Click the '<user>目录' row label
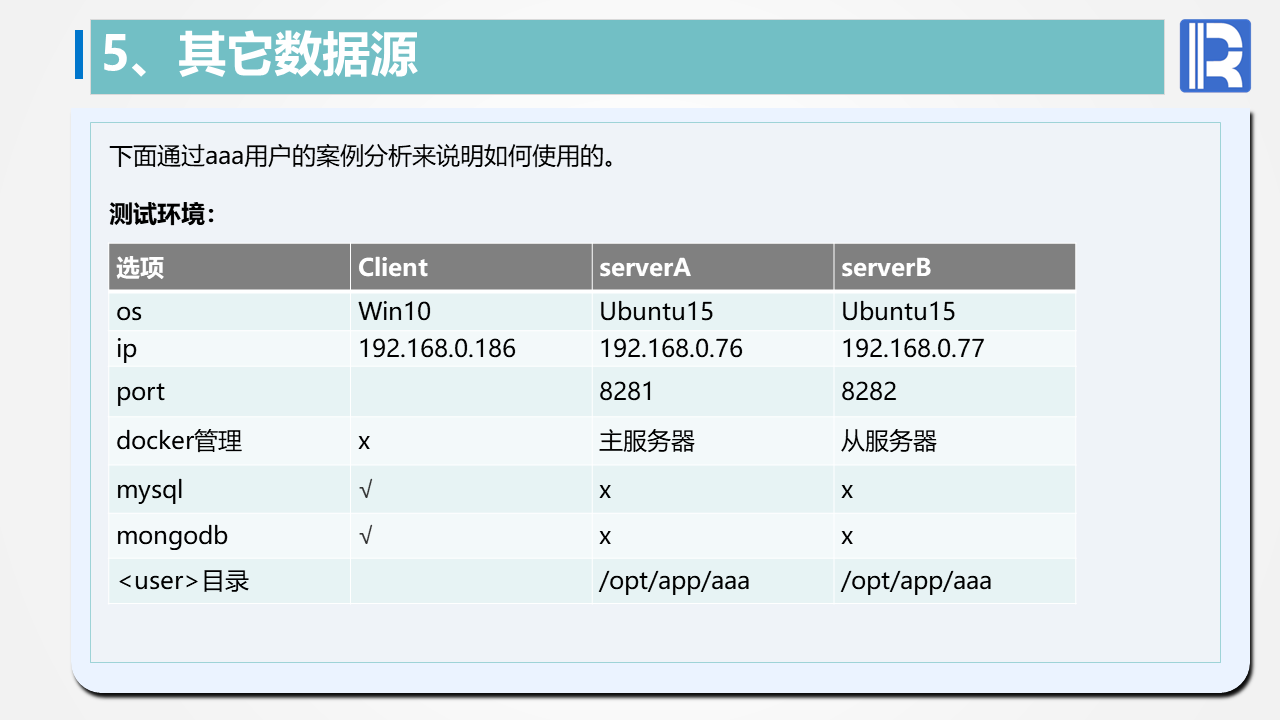The width and height of the screenshot is (1280, 720). (x=183, y=581)
